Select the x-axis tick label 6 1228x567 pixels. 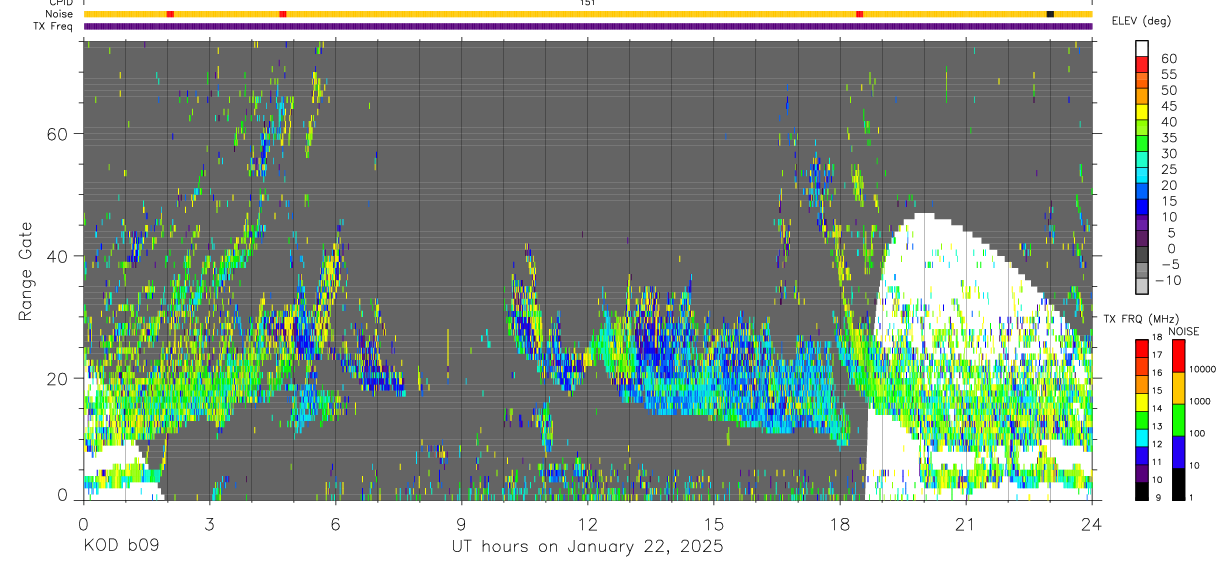coord(336,523)
